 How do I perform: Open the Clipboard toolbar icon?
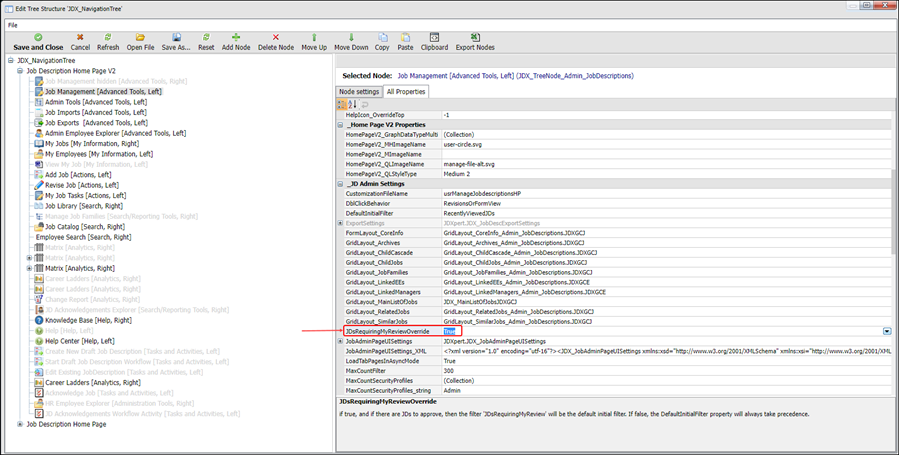point(434,37)
